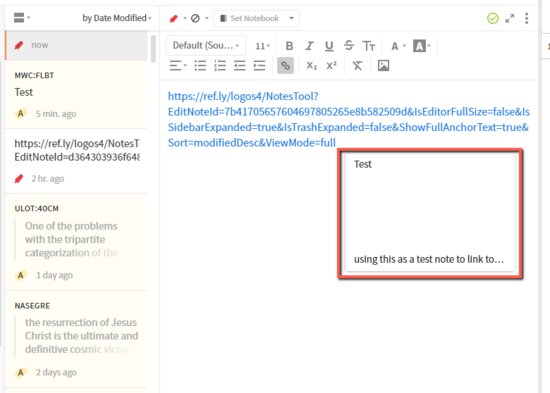Toggle italic formatting
The image size is (550, 393).
309,46
